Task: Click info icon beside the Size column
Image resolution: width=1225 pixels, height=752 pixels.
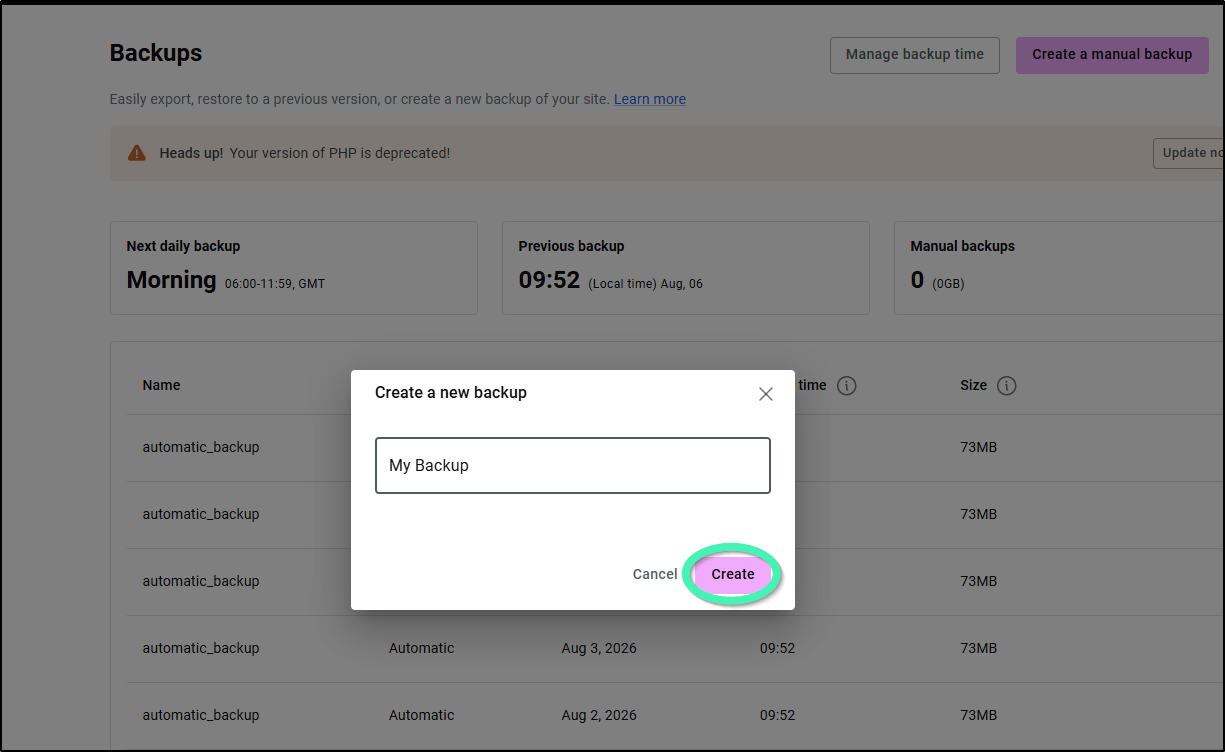Action: [x=1007, y=386]
